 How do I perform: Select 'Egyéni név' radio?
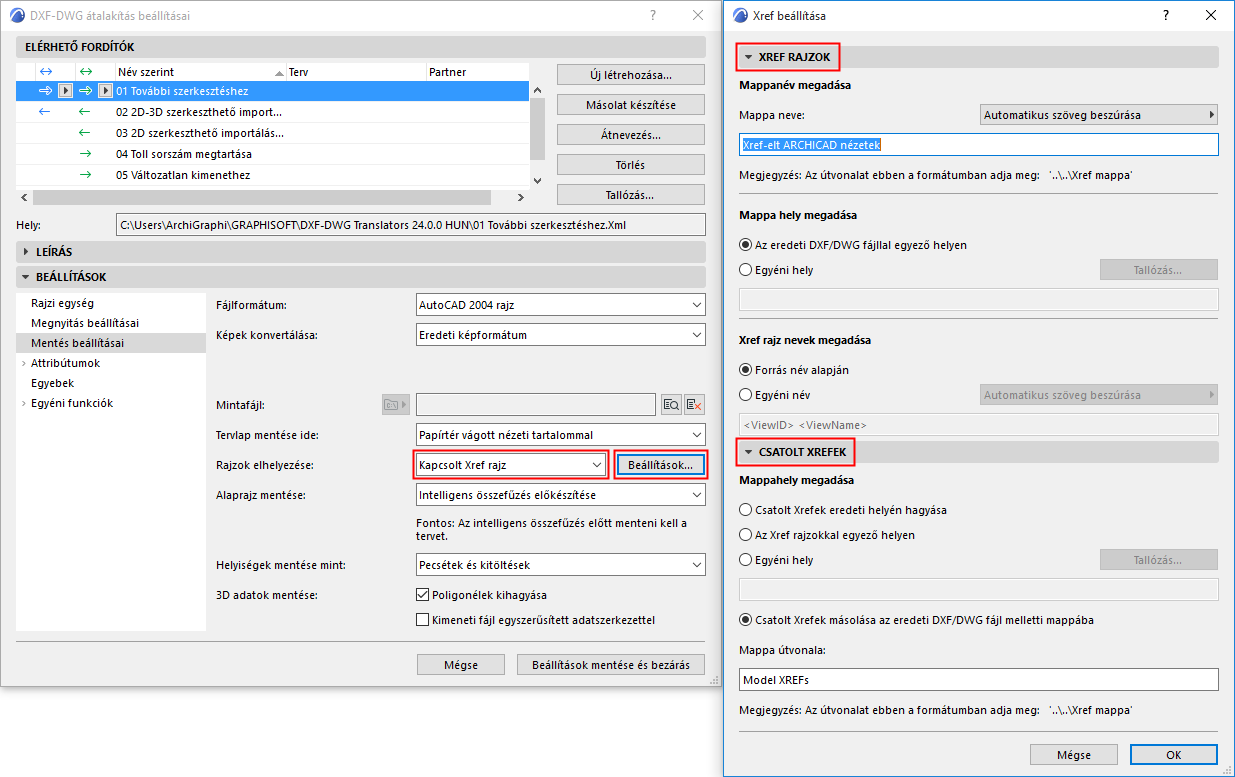745,394
